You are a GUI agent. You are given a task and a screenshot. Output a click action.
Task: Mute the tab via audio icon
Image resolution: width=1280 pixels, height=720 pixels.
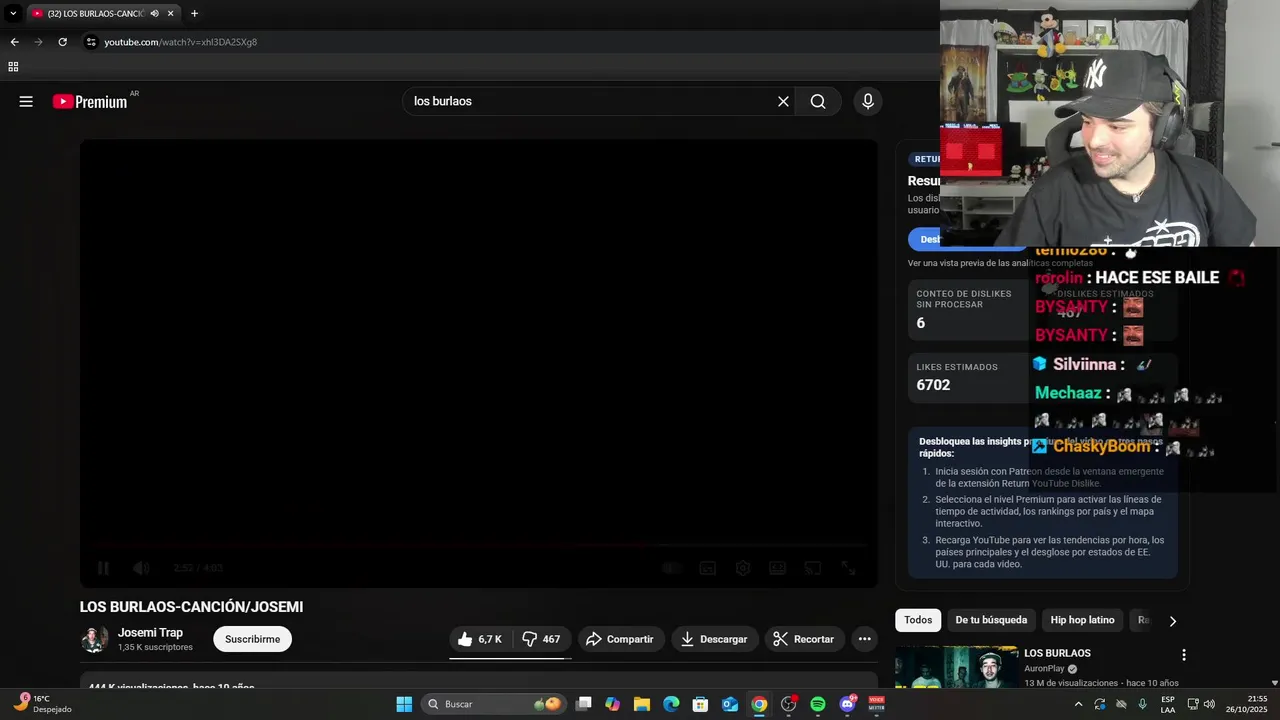pos(154,13)
